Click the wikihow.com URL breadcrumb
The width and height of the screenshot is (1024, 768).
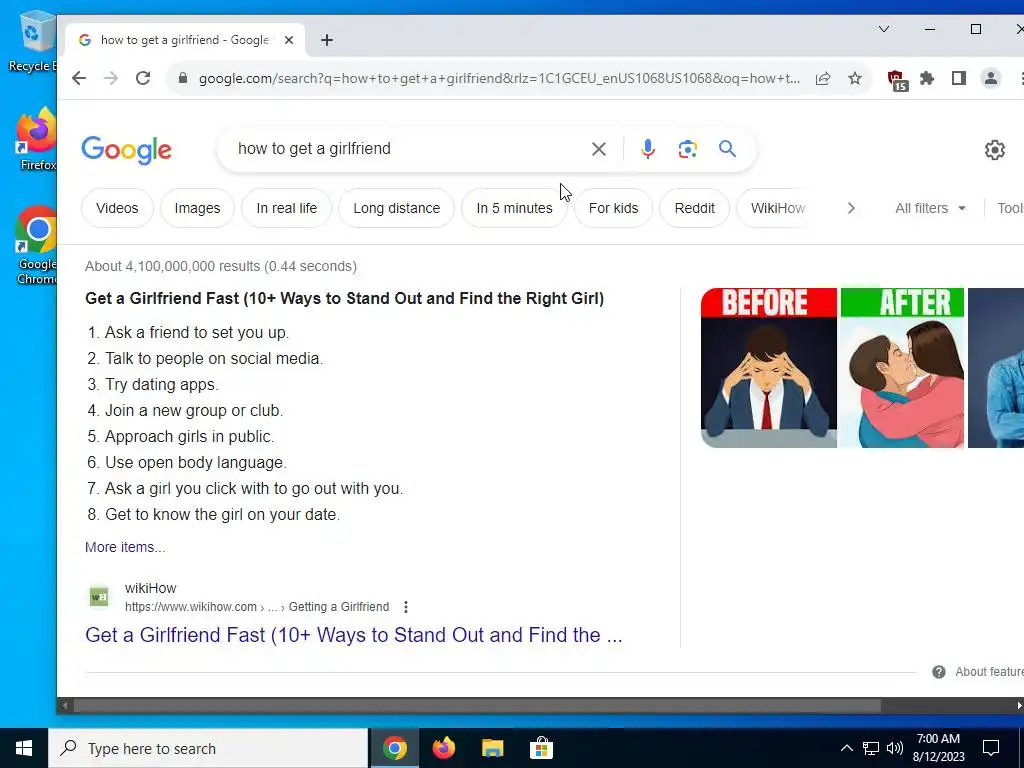pos(257,607)
